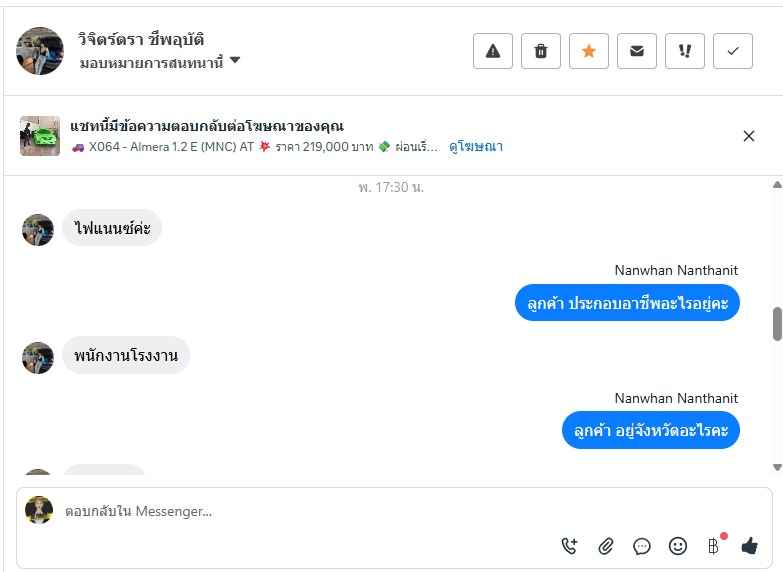Click the chat scrollbar up arrow

[x=777, y=185]
